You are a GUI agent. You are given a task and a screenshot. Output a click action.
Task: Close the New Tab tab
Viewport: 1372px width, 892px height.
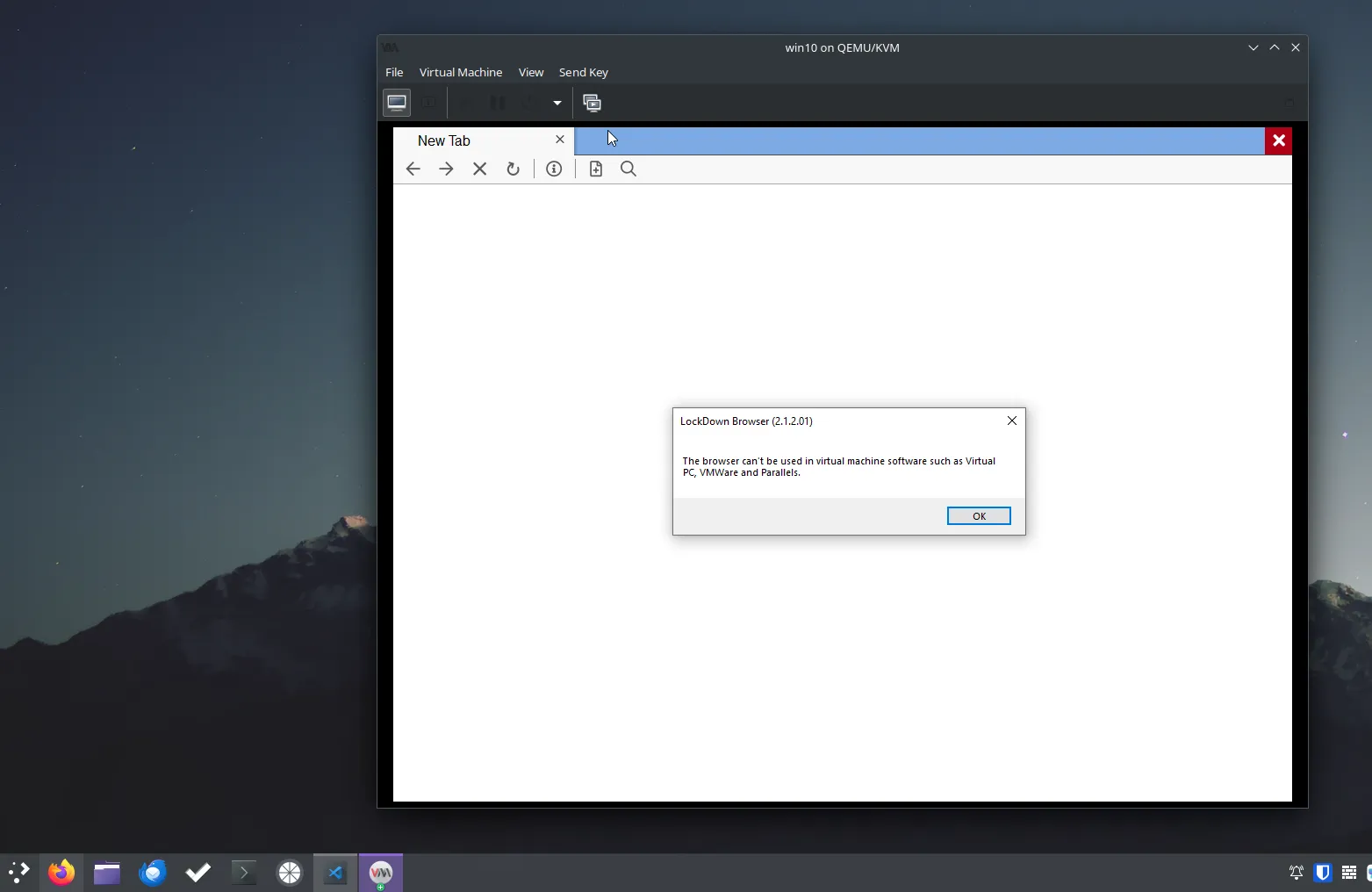pos(559,140)
